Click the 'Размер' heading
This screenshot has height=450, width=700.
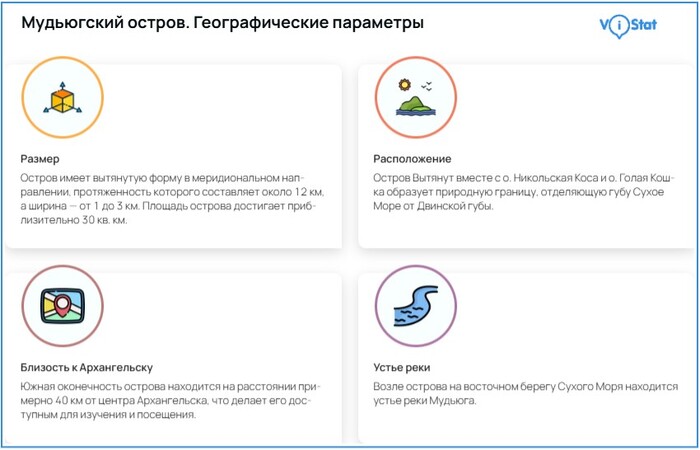pyautogui.click(x=40, y=159)
